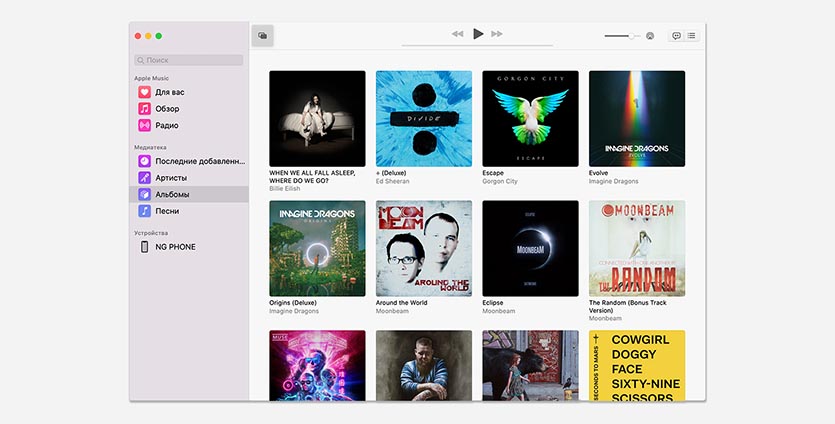Click the + (Deluxe) album title
This screenshot has height=424, width=835.
tap(391, 173)
